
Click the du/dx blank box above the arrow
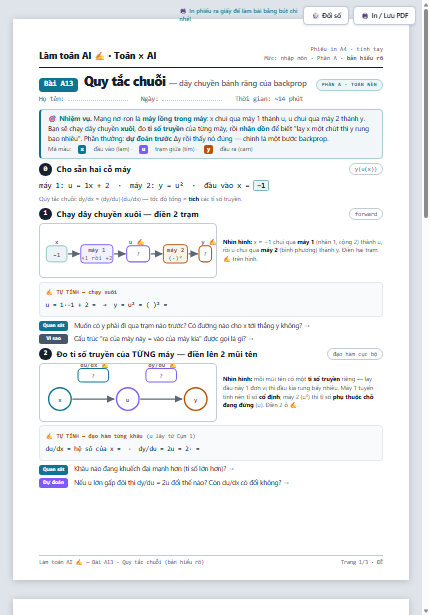pyautogui.click(x=93, y=375)
